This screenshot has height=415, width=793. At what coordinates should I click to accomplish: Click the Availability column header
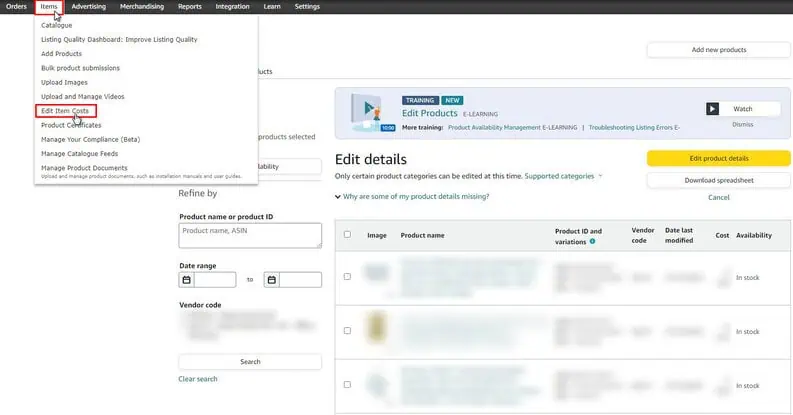tap(754, 236)
